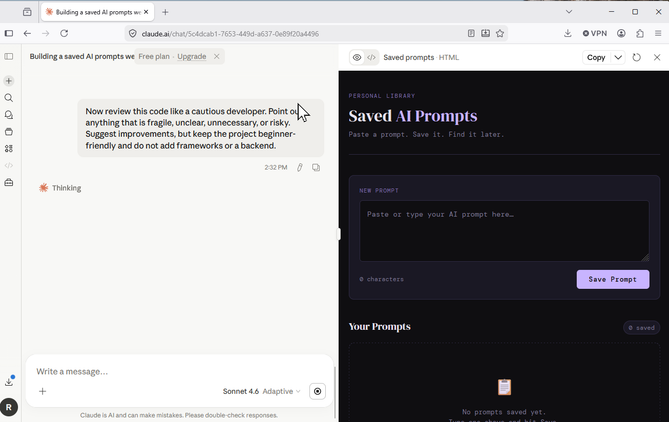Click the stop response button
This screenshot has height=422, width=669.
pyautogui.click(x=317, y=391)
